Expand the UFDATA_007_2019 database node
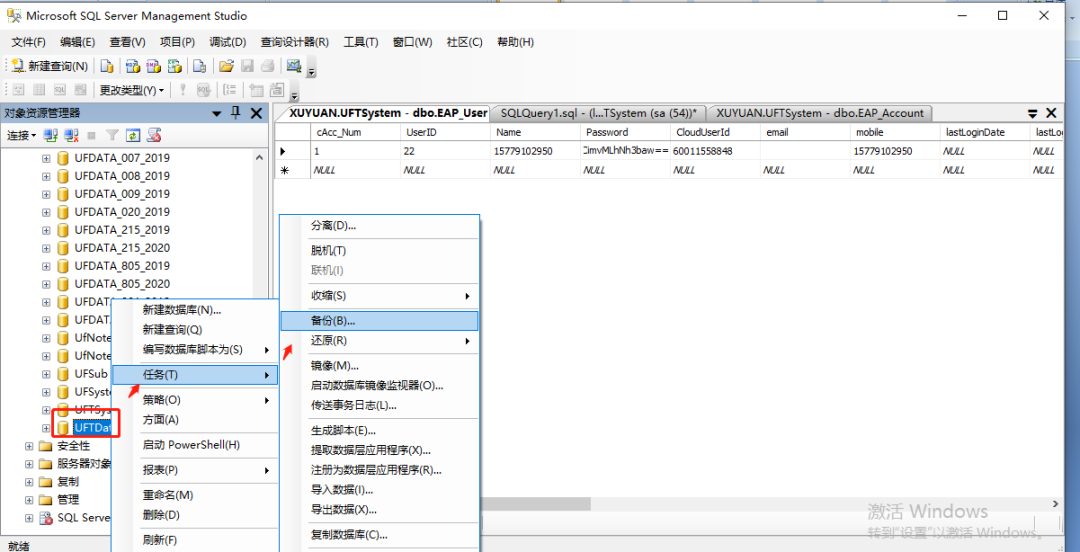The image size is (1080, 552). point(46,158)
